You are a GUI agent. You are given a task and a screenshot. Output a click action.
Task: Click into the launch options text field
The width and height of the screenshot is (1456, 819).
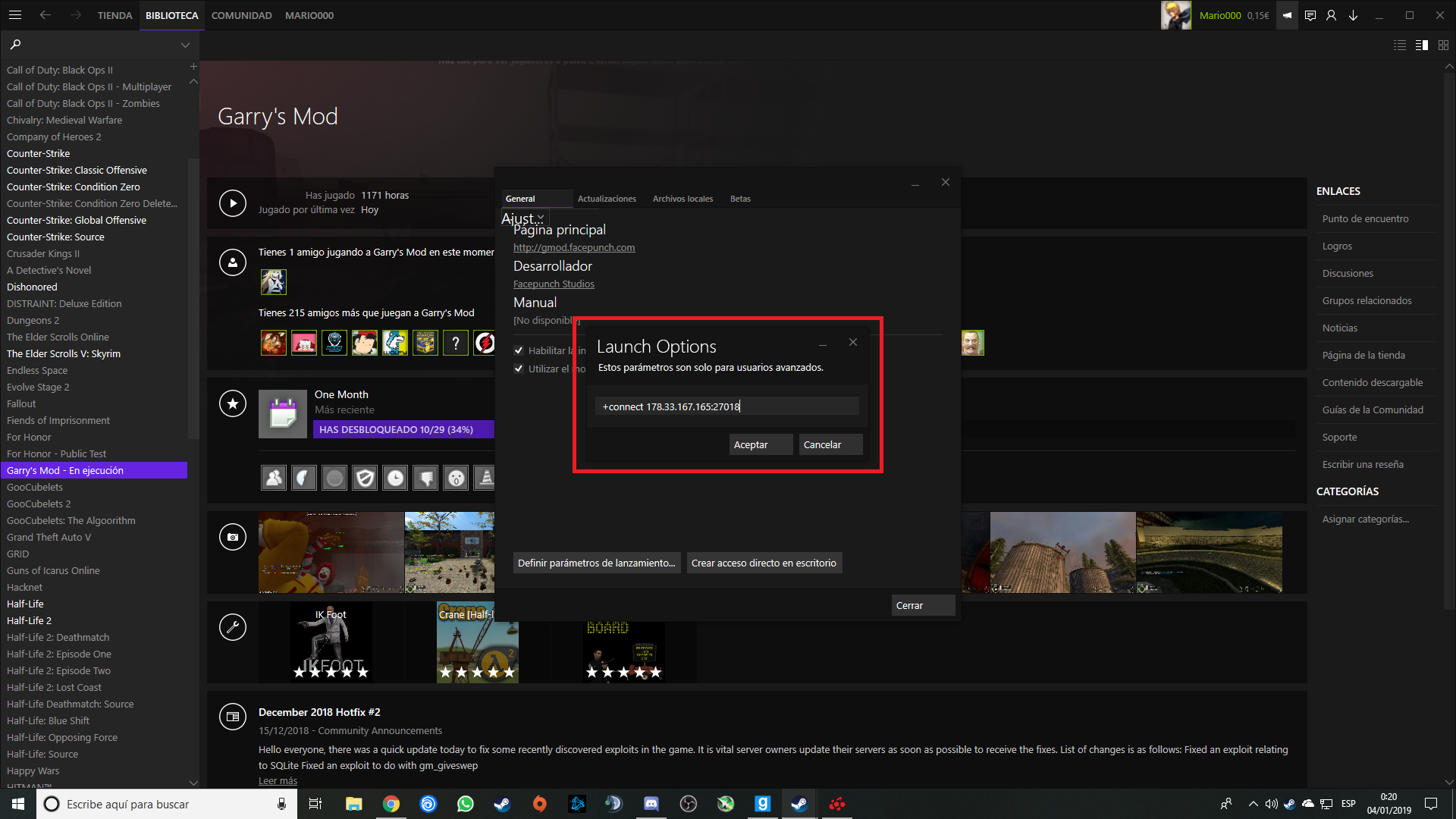(726, 406)
